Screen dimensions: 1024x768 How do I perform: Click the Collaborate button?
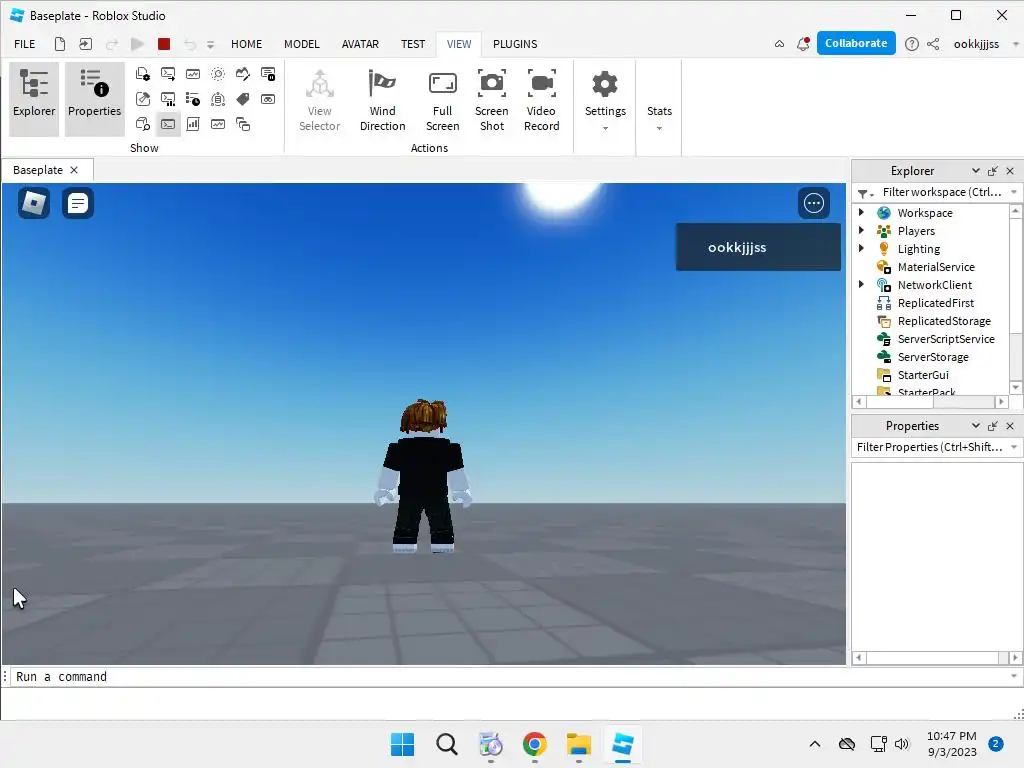(856, 43)
